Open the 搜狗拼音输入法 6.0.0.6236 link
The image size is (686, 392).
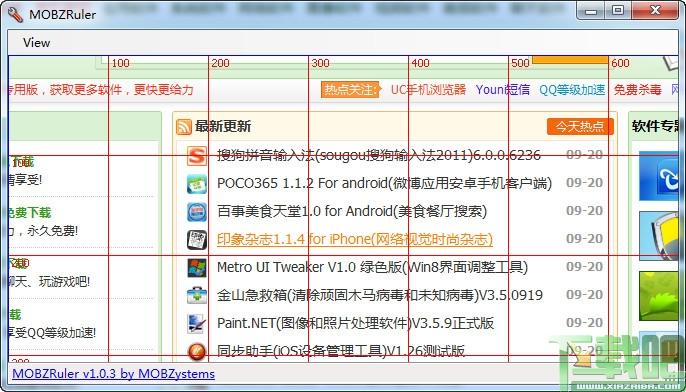[x=379, y=155]
